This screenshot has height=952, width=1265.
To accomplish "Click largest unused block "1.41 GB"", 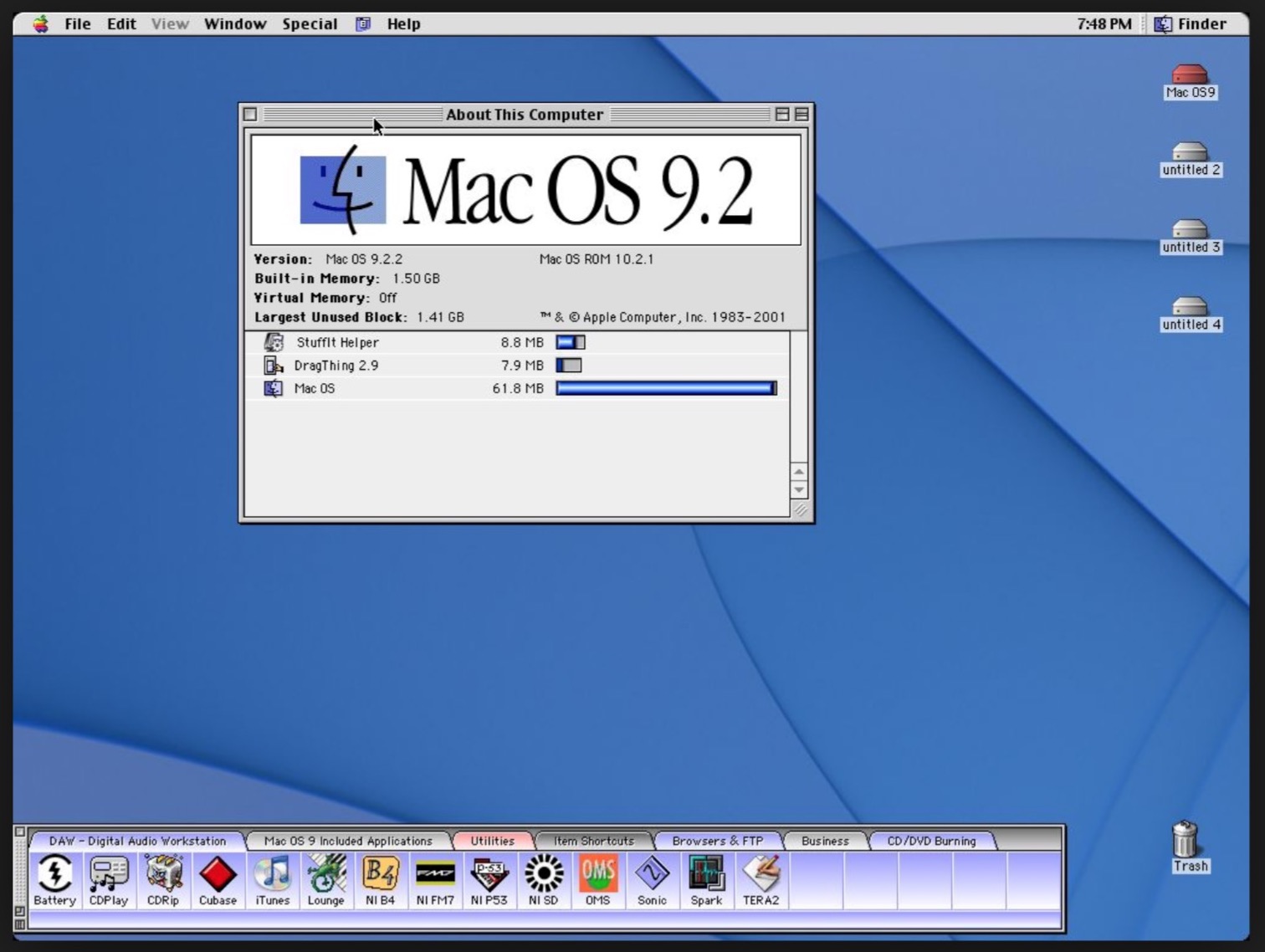I will (440, 317).
